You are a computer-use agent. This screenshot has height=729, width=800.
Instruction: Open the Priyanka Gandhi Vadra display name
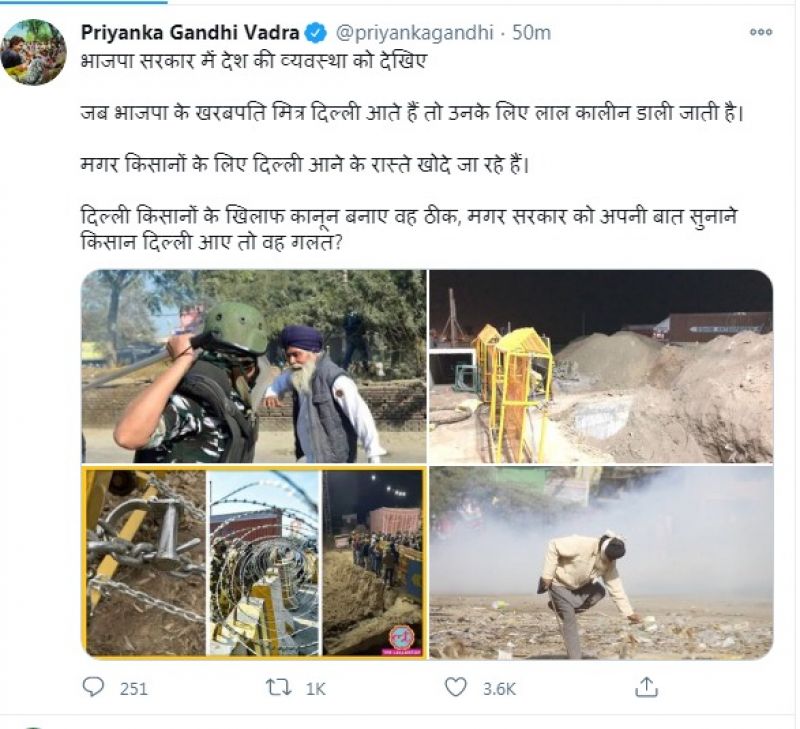190,33
